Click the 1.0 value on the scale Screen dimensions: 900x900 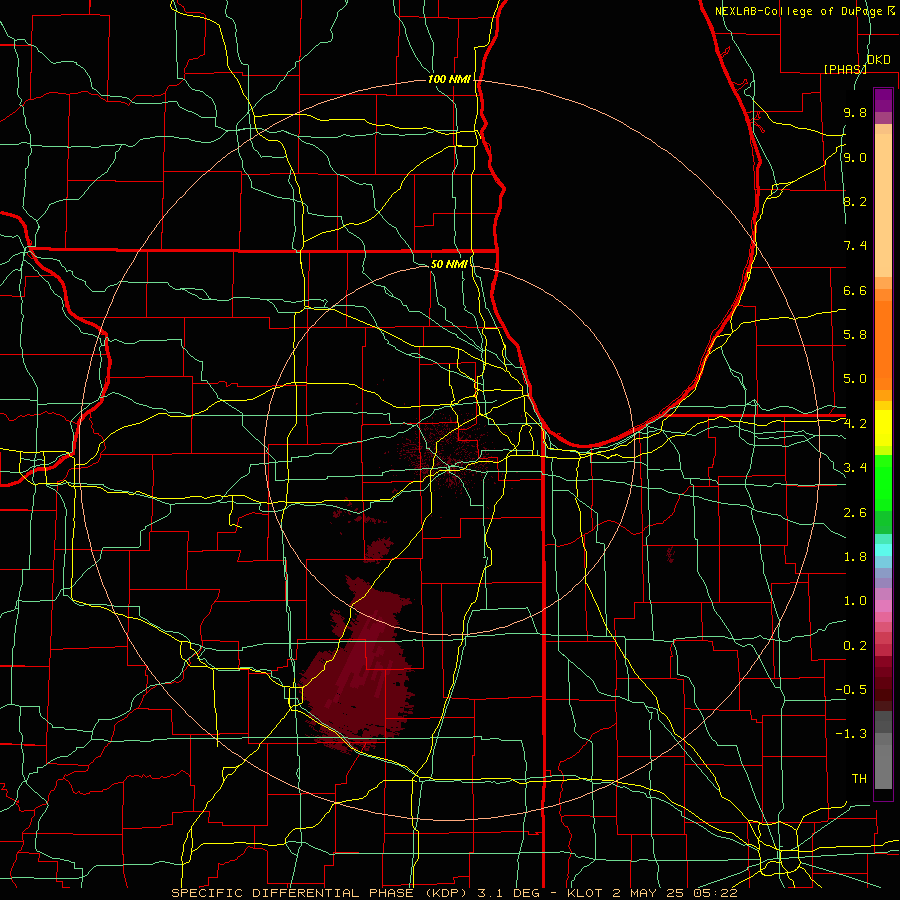[855, 601]
